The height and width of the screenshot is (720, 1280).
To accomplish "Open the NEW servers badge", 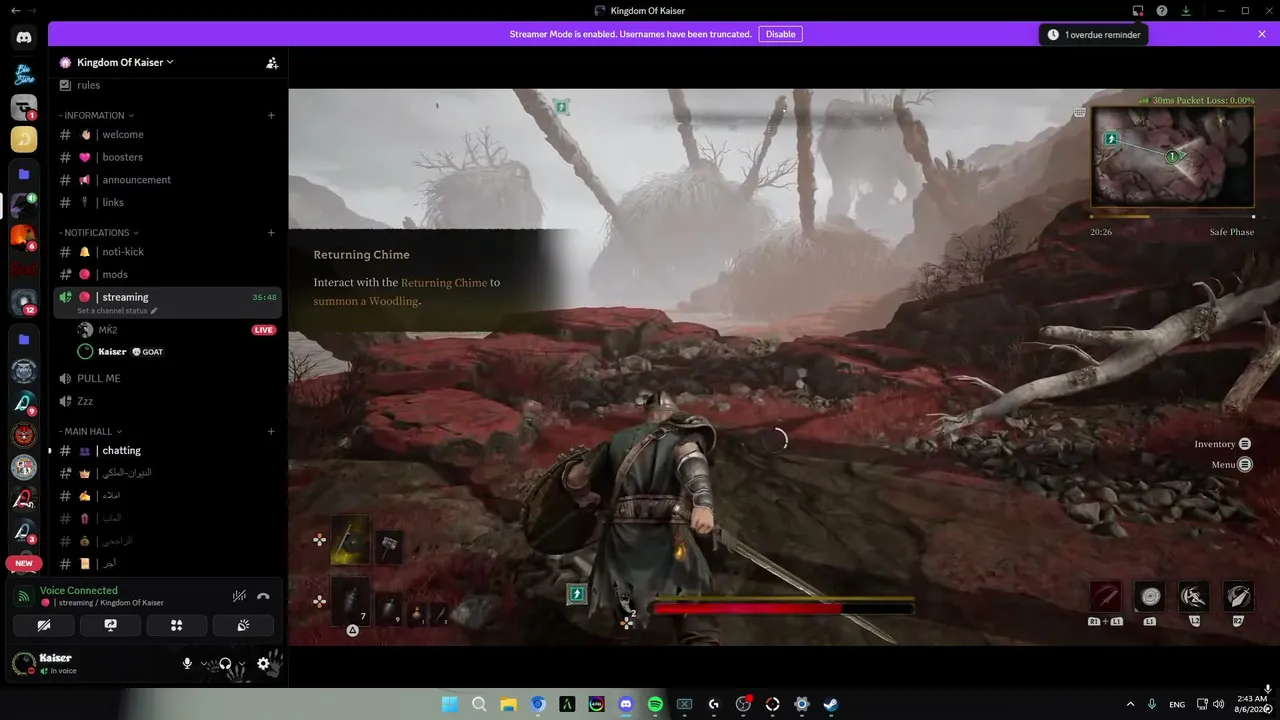I will point(24,564).
